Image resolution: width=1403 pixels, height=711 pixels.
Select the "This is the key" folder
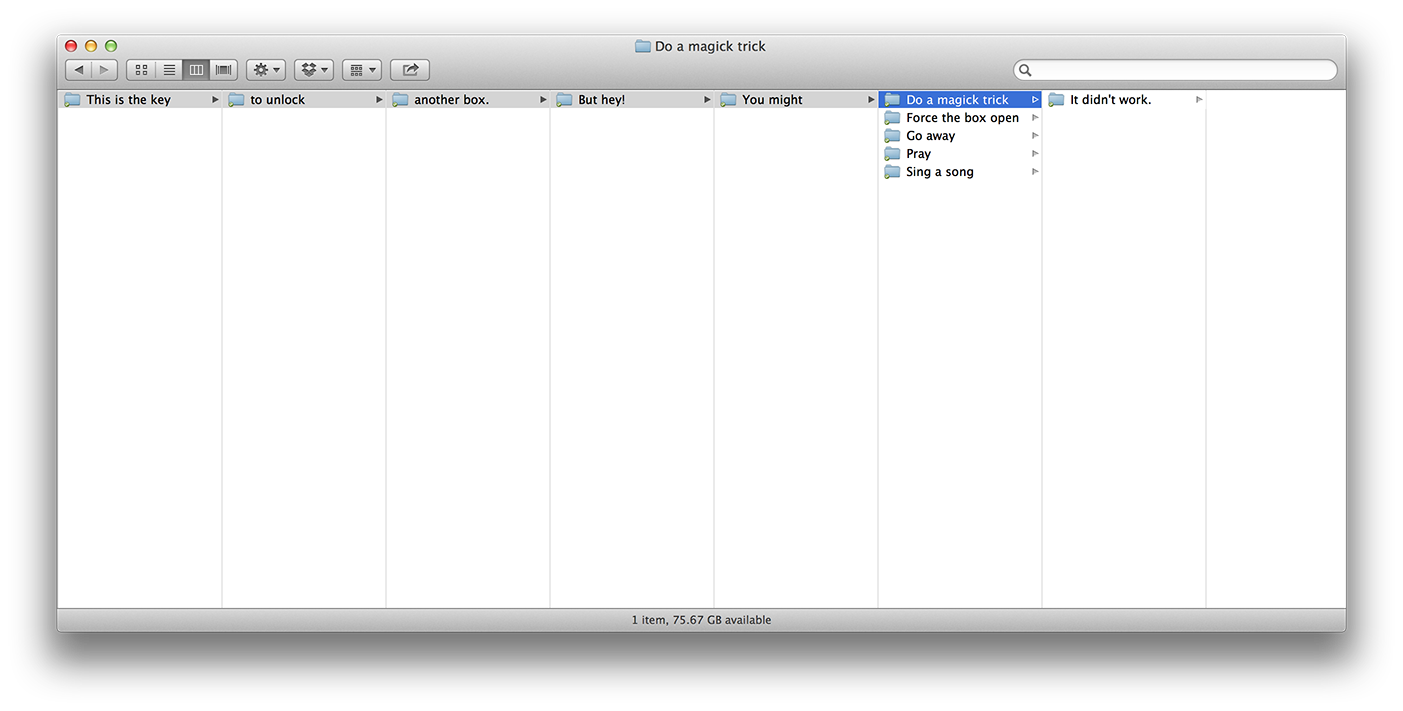[x=128, y=100]
